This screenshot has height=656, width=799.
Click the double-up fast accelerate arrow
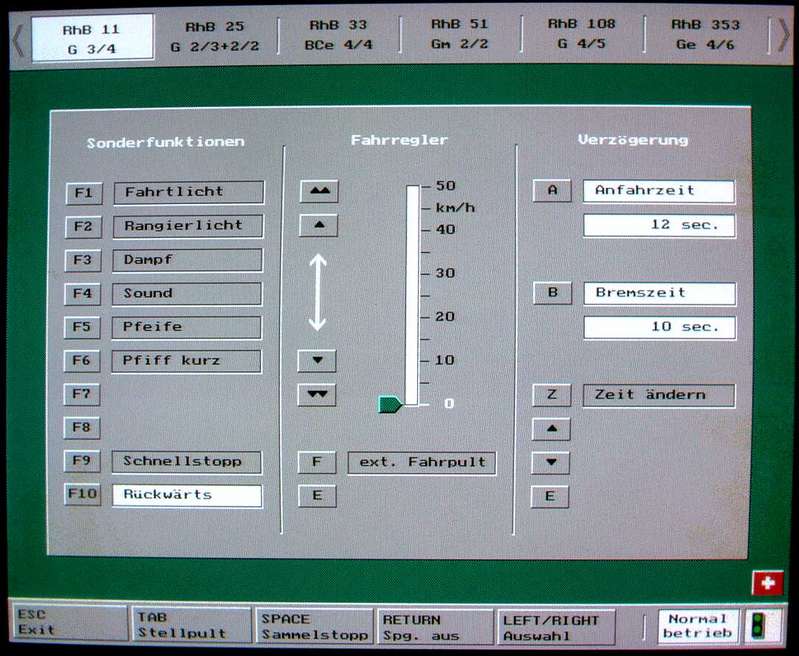318,191
